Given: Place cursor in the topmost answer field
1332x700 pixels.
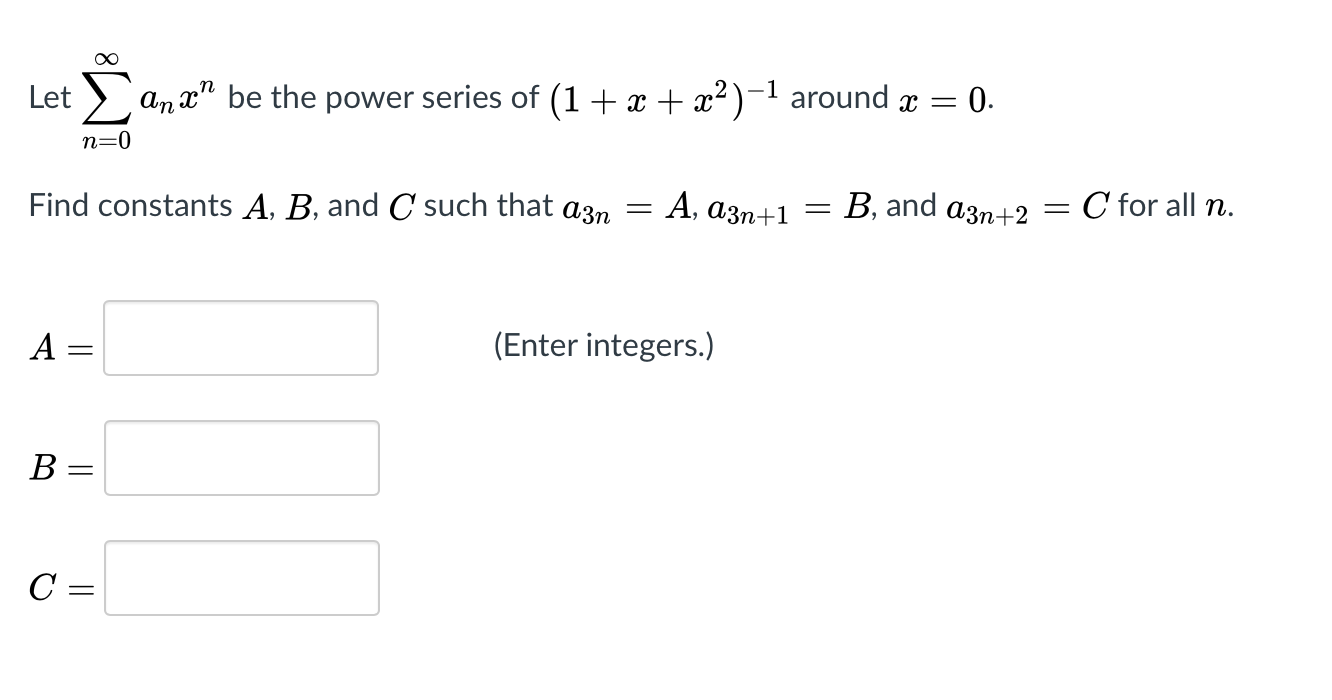Looking at the screenshot, I should pos(240,338).
